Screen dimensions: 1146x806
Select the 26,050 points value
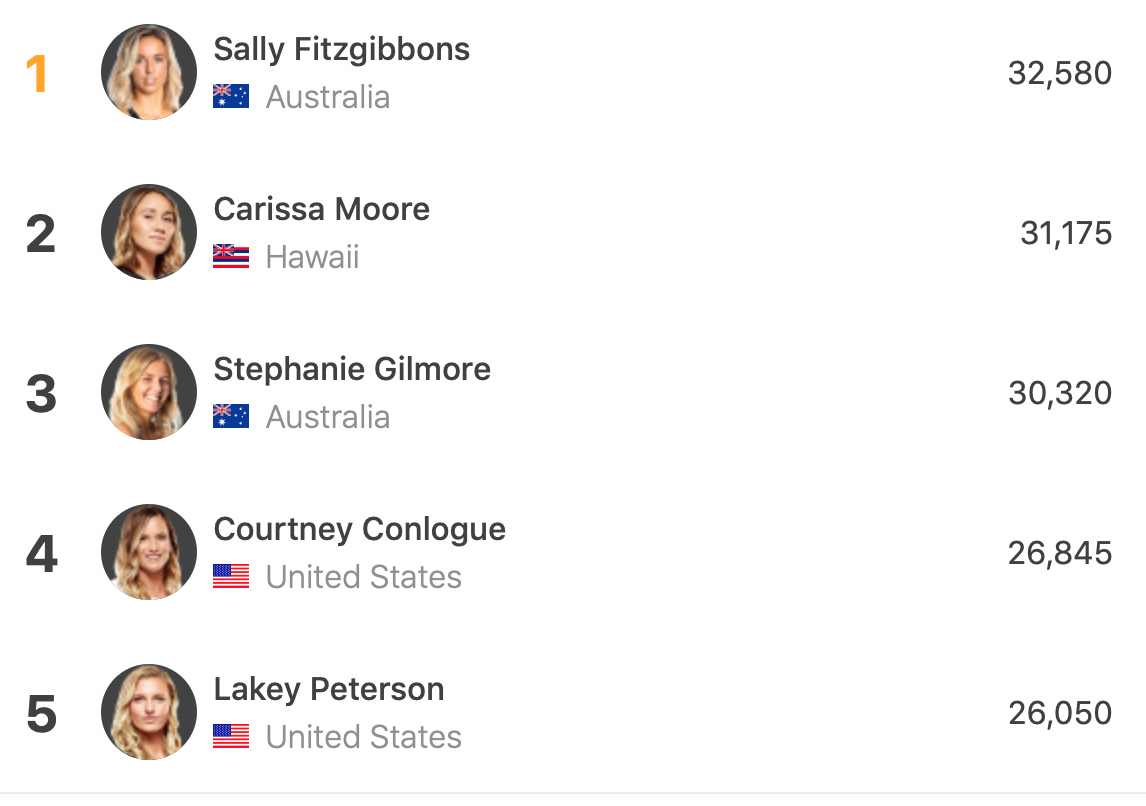[x=1060, y=713]
